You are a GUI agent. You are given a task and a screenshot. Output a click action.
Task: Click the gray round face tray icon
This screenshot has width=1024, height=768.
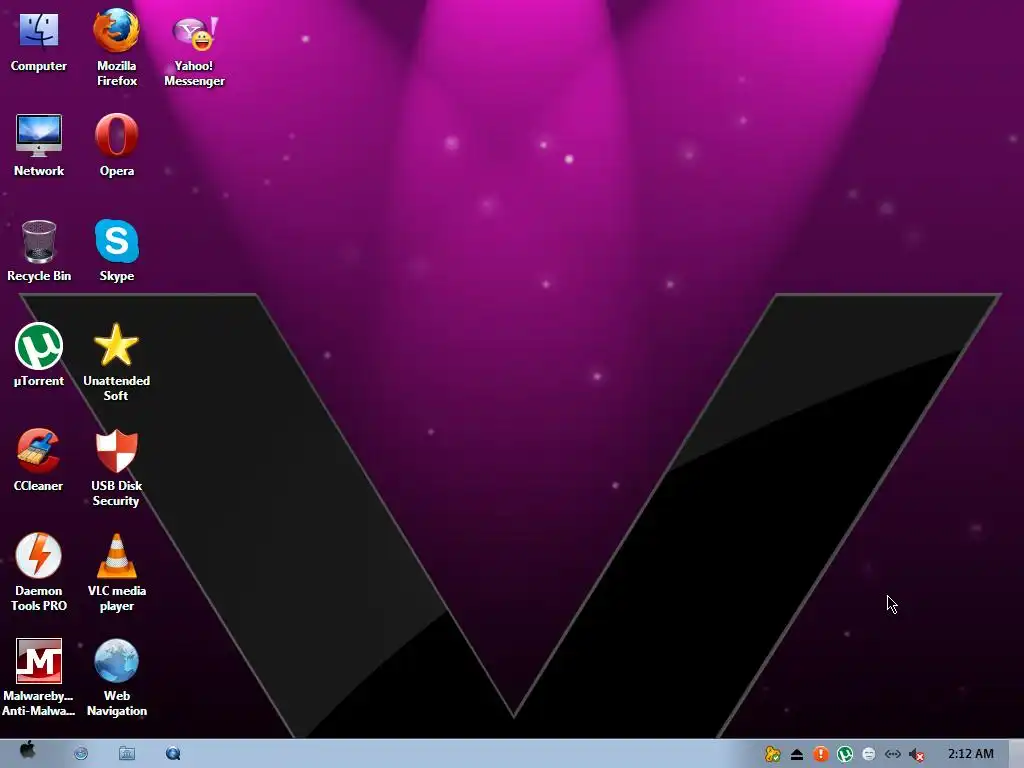point(869,754)
